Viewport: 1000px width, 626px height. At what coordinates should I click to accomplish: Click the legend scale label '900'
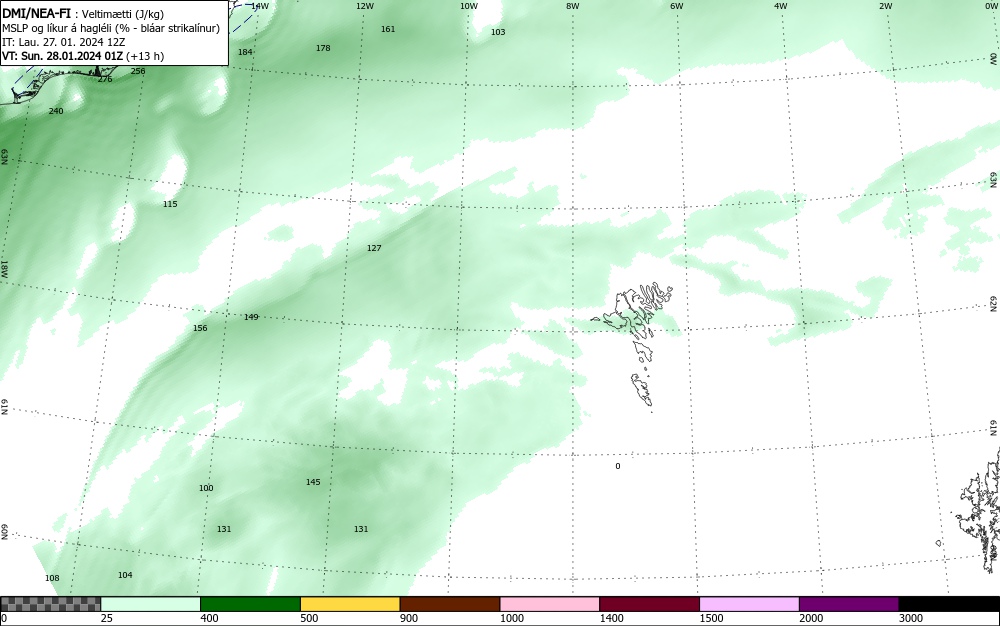click(x=409, y=618)
